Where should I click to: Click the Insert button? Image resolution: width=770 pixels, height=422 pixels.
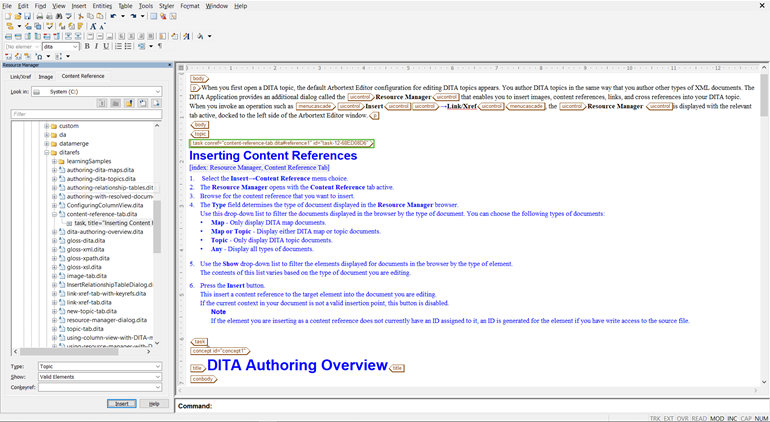coord(122,404)
